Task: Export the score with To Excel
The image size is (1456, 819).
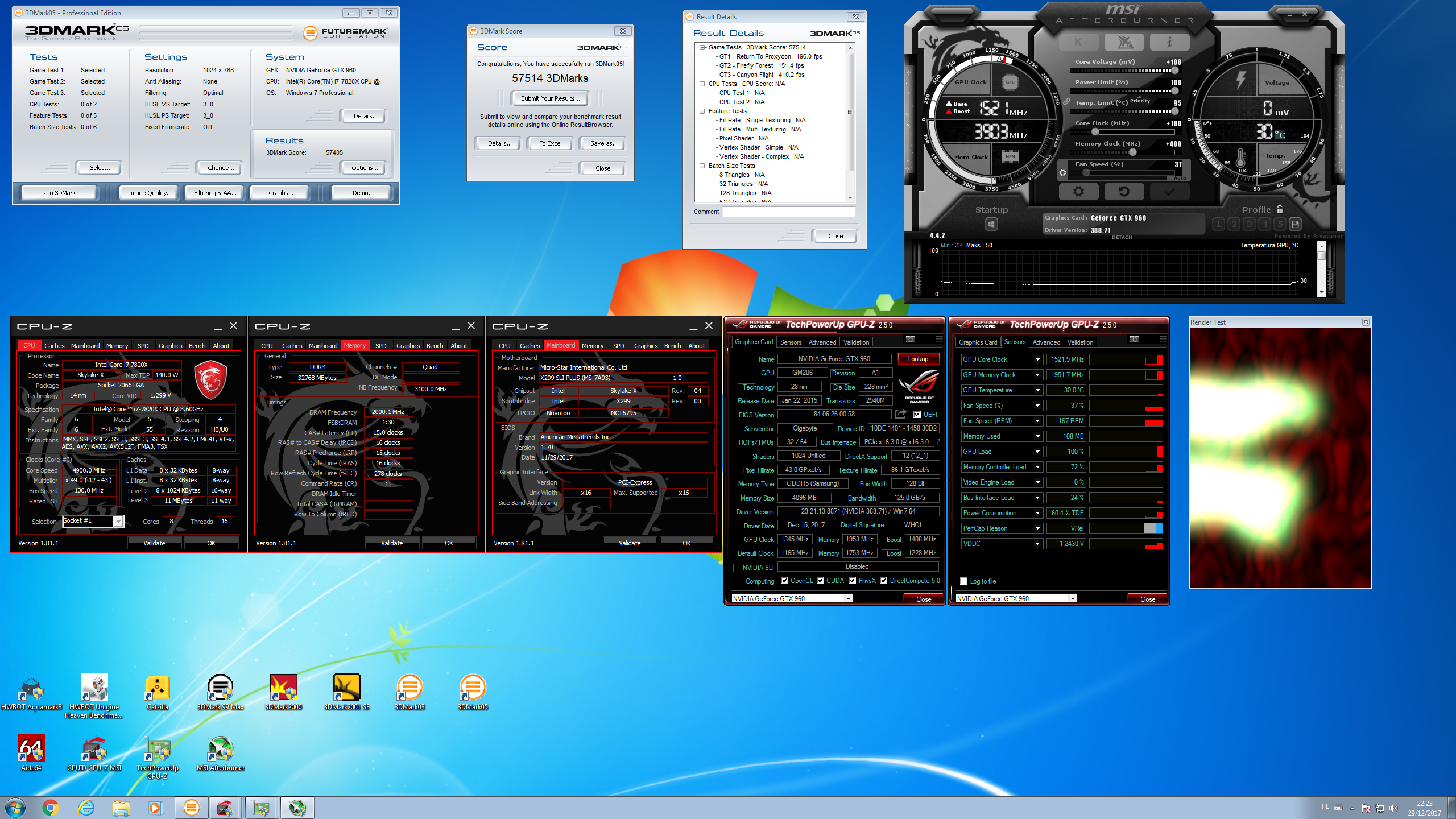Action: tap(550, 143)
